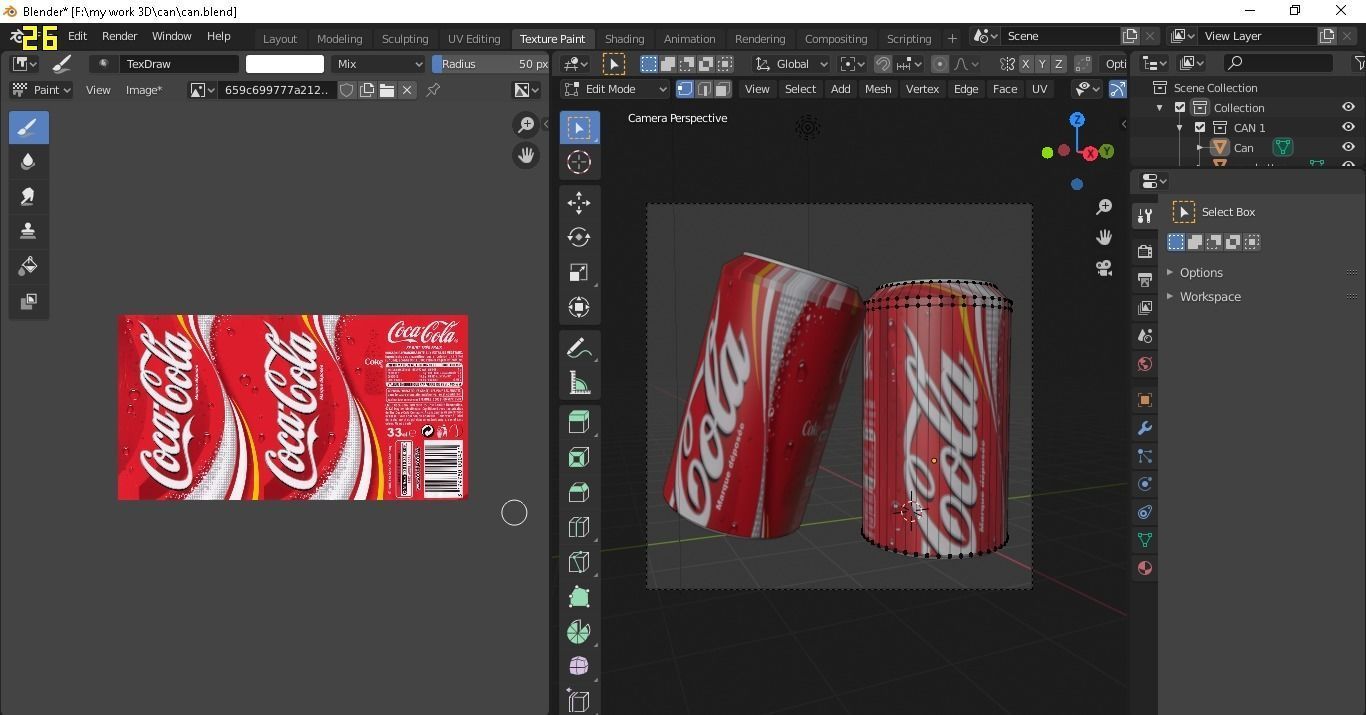Screen dimensions: 1366x715
Task: Toggle snapping magnet
Action: coord(883,64)
